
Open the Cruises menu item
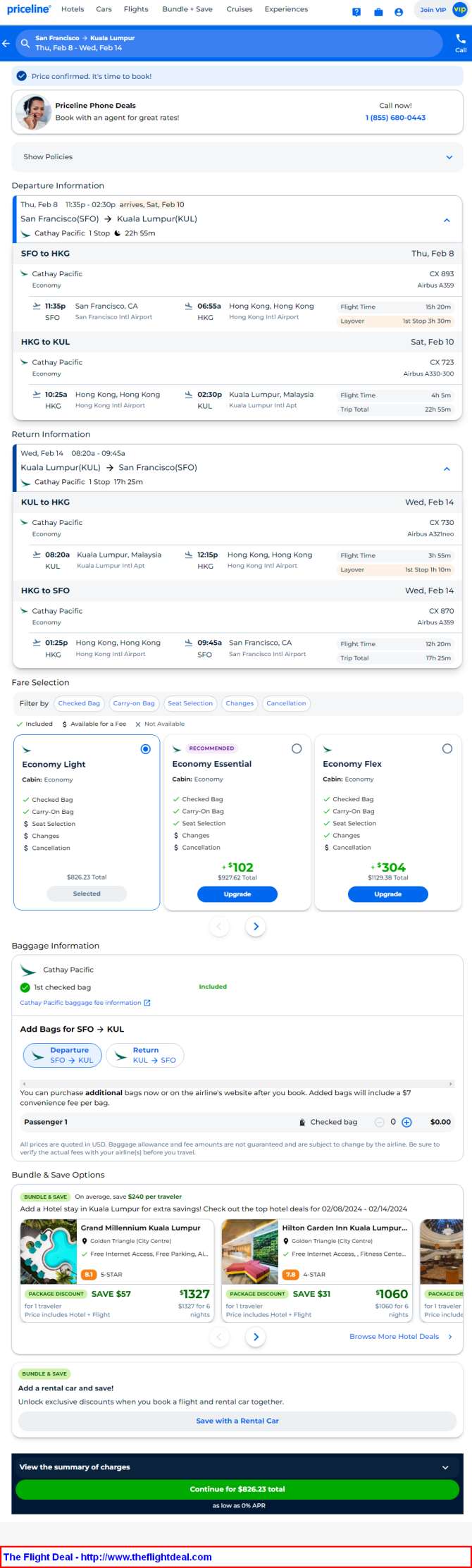[x=240, y=9]
